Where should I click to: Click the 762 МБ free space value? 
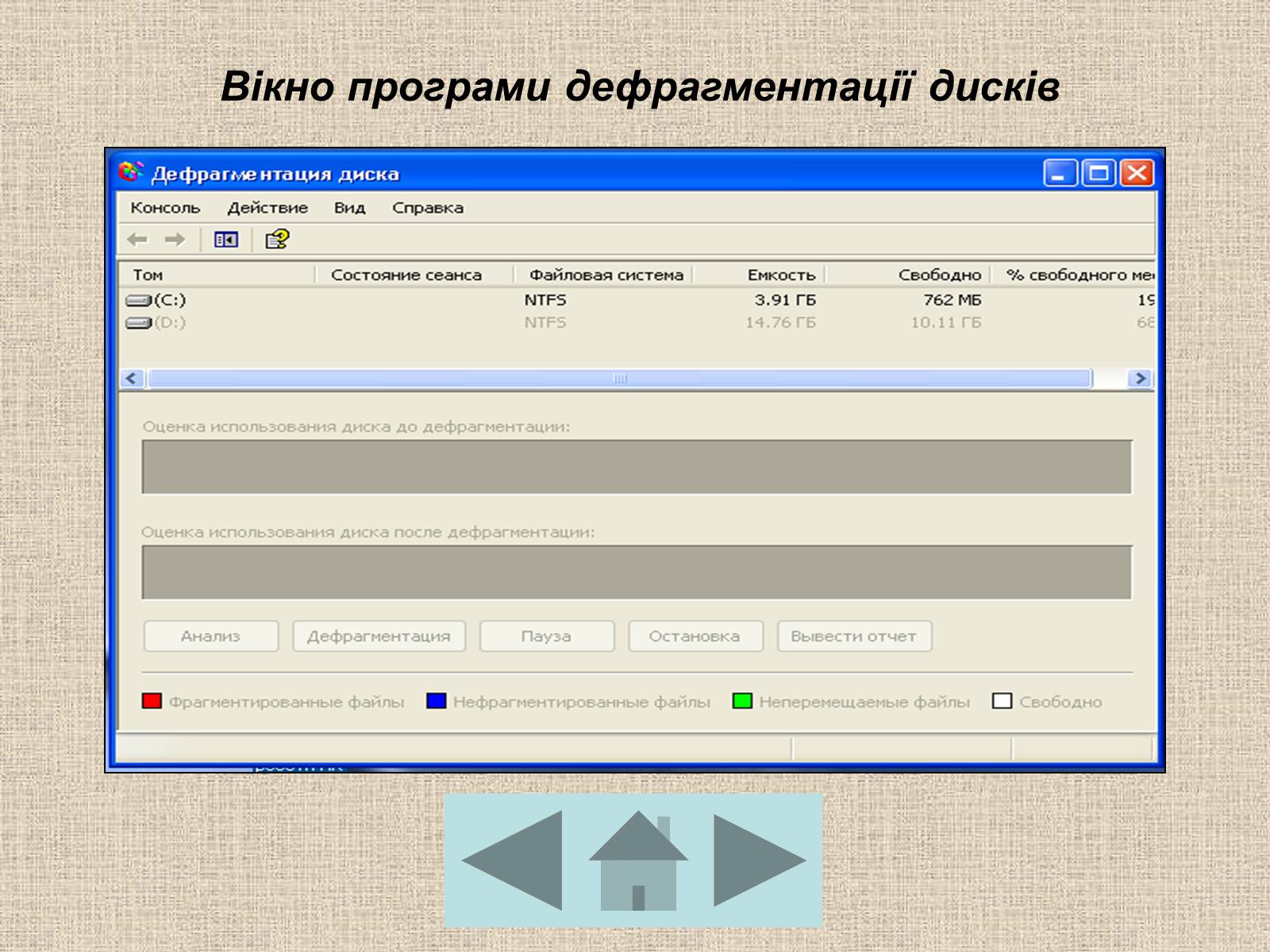952,300
